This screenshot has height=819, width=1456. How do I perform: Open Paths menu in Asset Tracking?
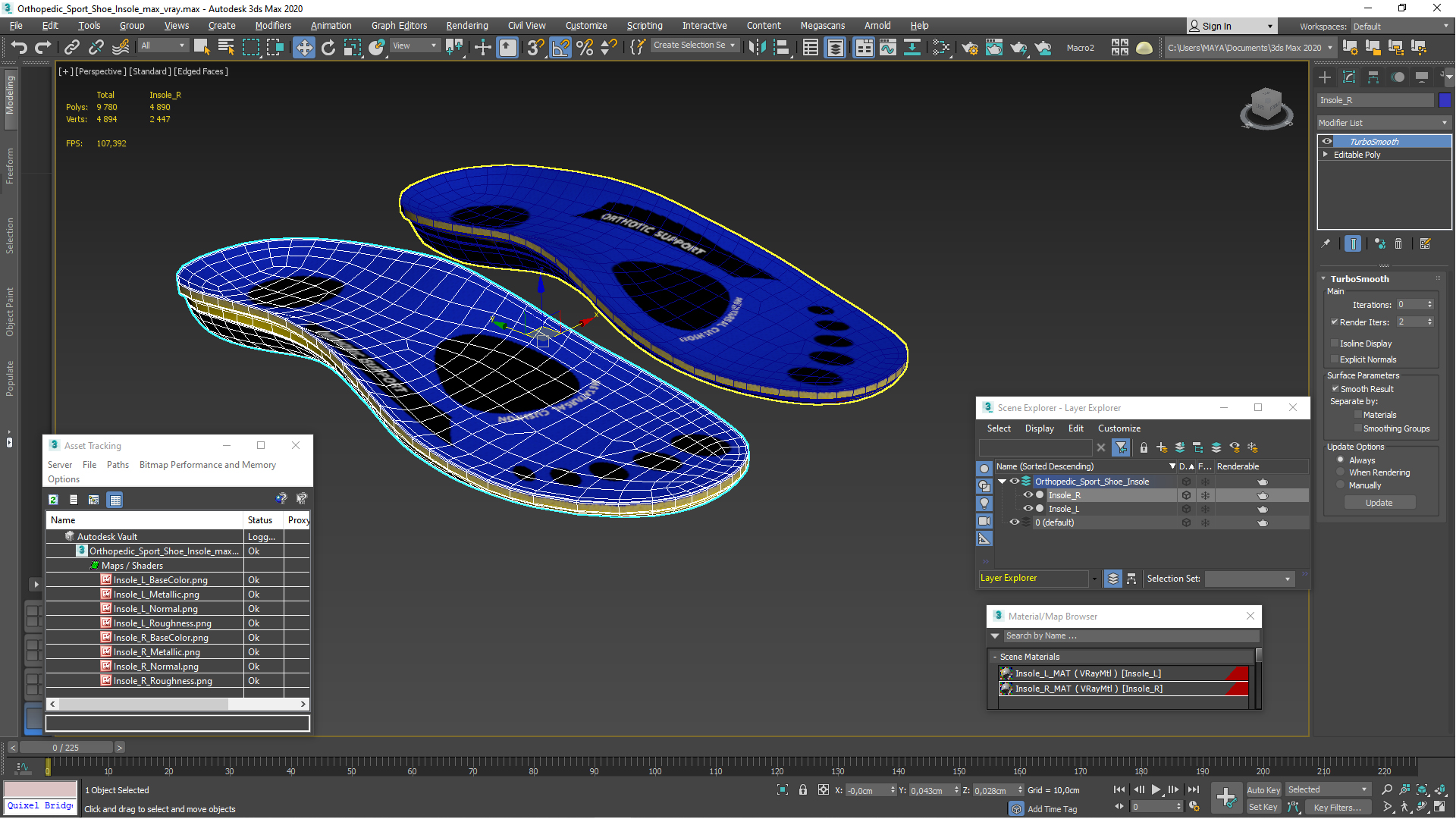[x=118, y=465]
